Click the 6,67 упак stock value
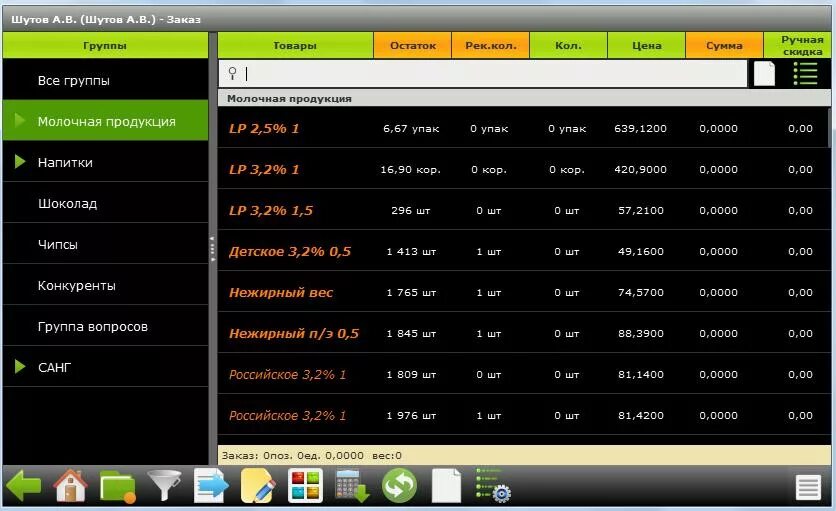 411,129
